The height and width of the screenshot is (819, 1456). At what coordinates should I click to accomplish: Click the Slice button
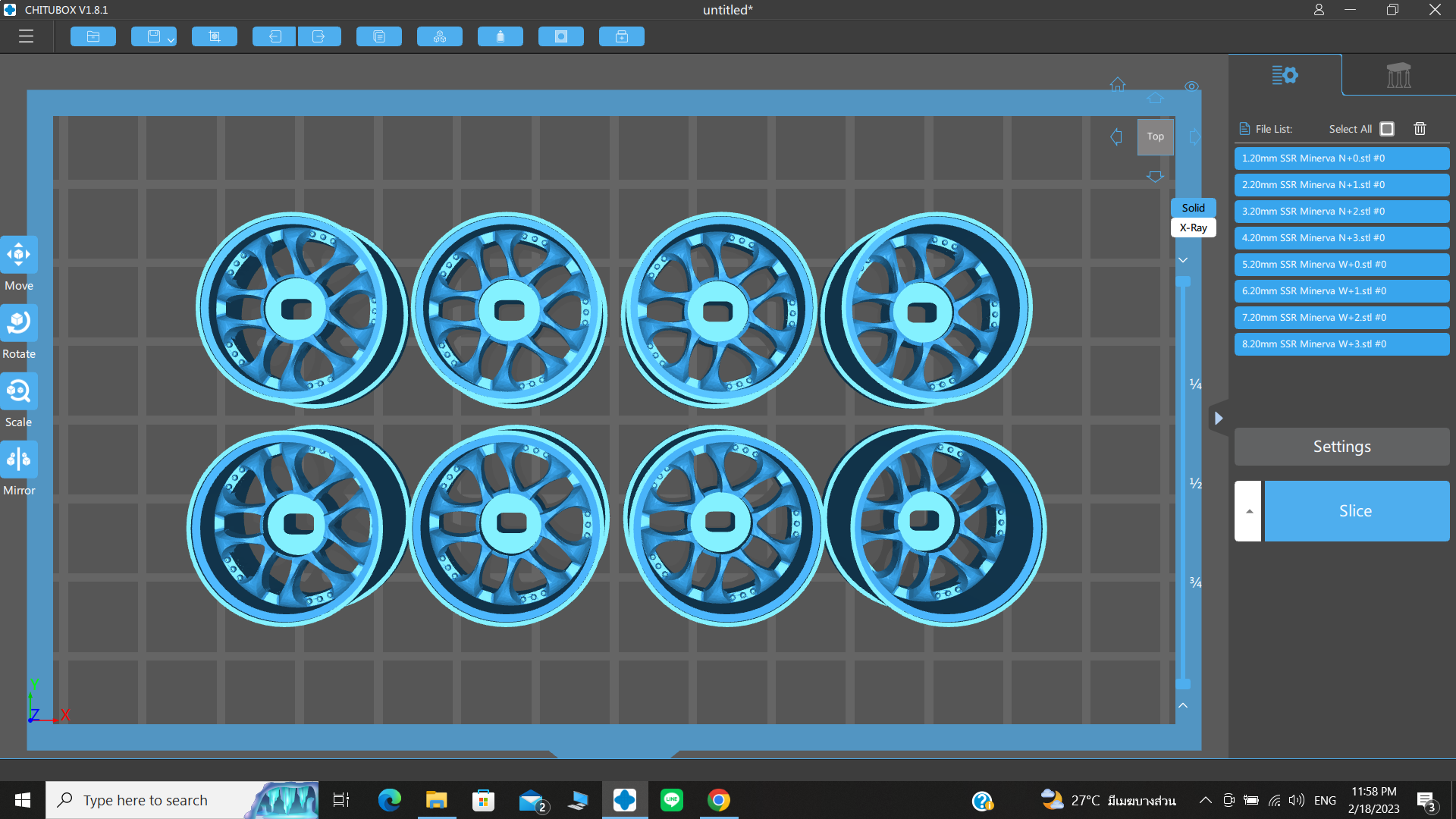click(1357, 511)
